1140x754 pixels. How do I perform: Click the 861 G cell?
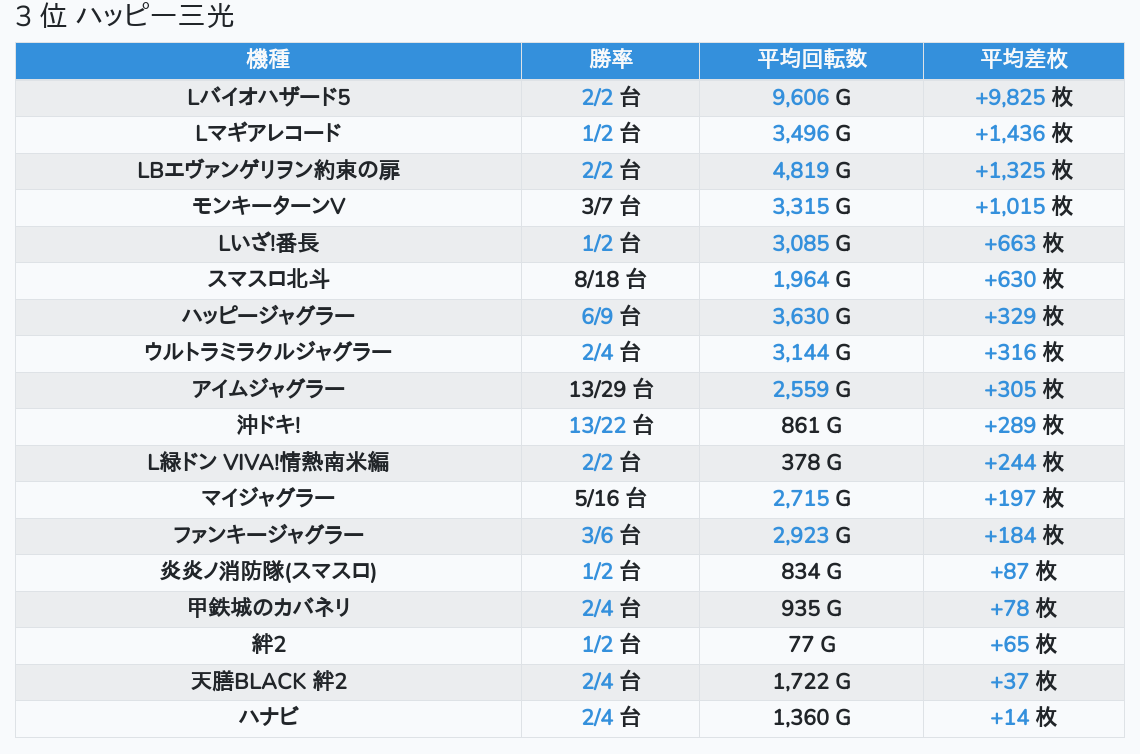(811, 426)
